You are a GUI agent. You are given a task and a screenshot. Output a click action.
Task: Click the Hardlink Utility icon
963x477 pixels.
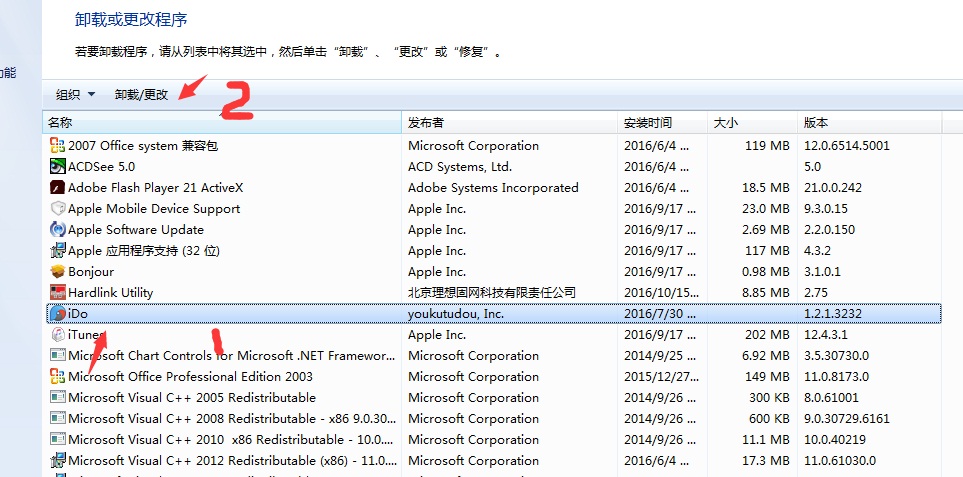pyautogui.click(x=57, y=292)
